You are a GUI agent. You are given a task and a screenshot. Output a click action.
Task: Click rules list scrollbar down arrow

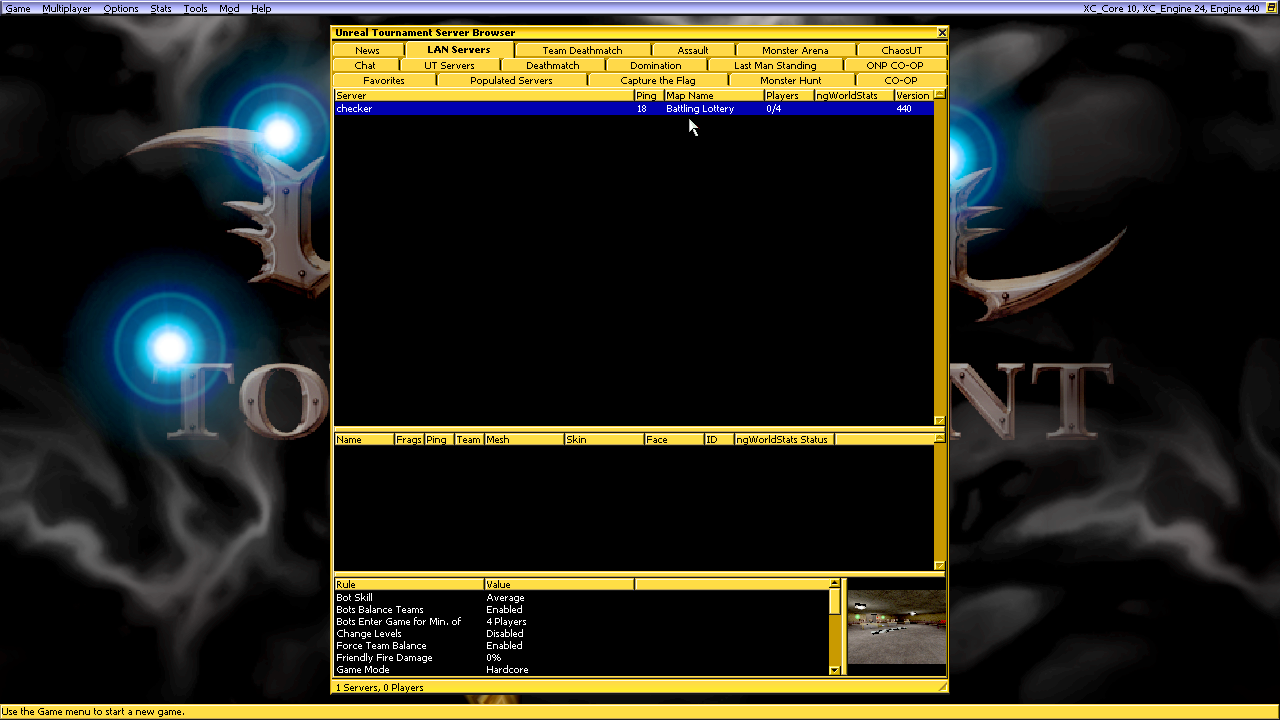pos(835,670)
